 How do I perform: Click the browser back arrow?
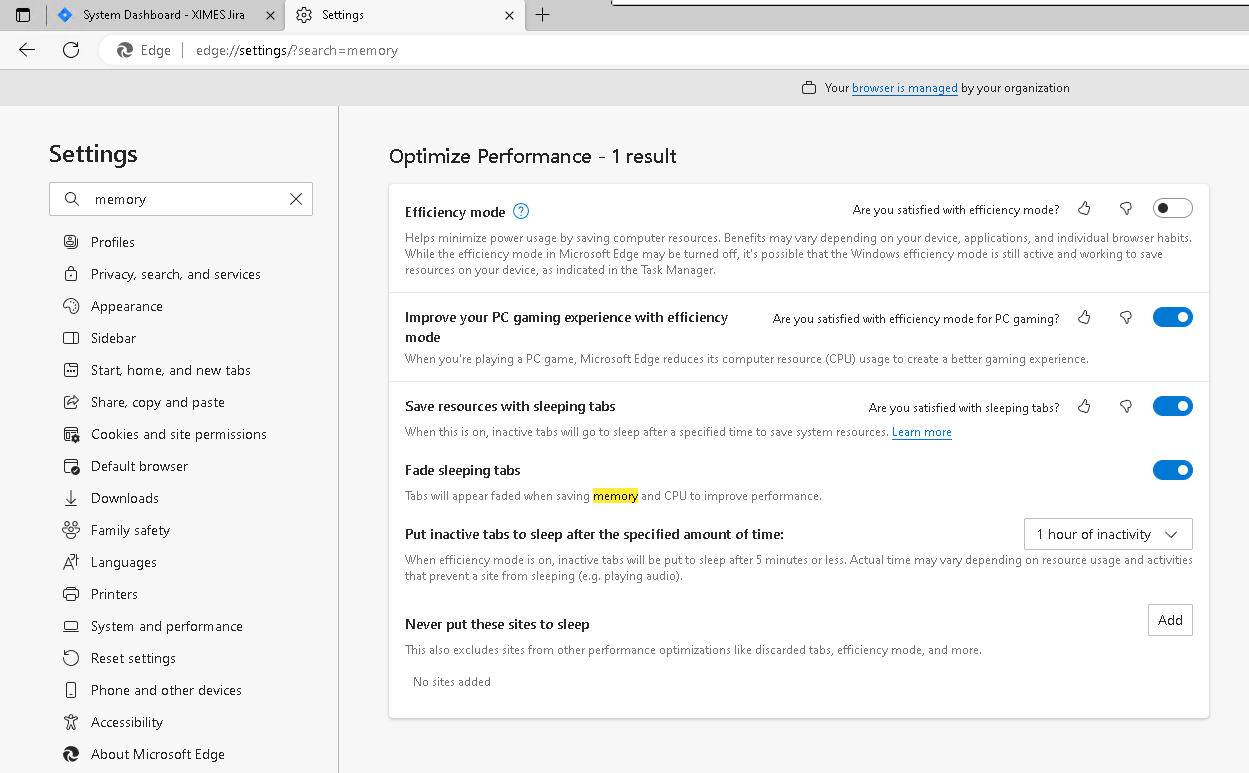pos(27,50)
